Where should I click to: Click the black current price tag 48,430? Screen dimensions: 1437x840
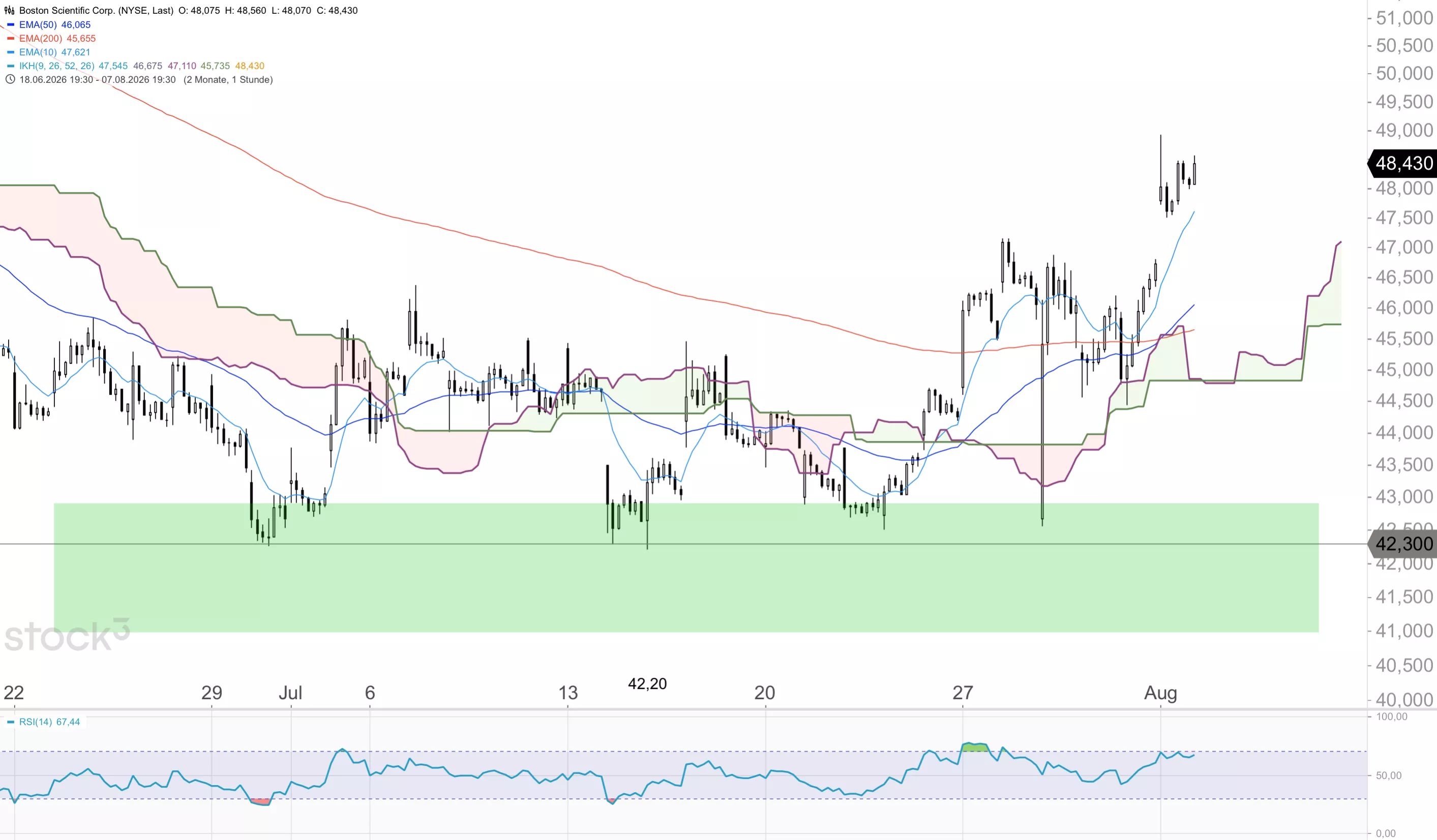coord(1402,163)
